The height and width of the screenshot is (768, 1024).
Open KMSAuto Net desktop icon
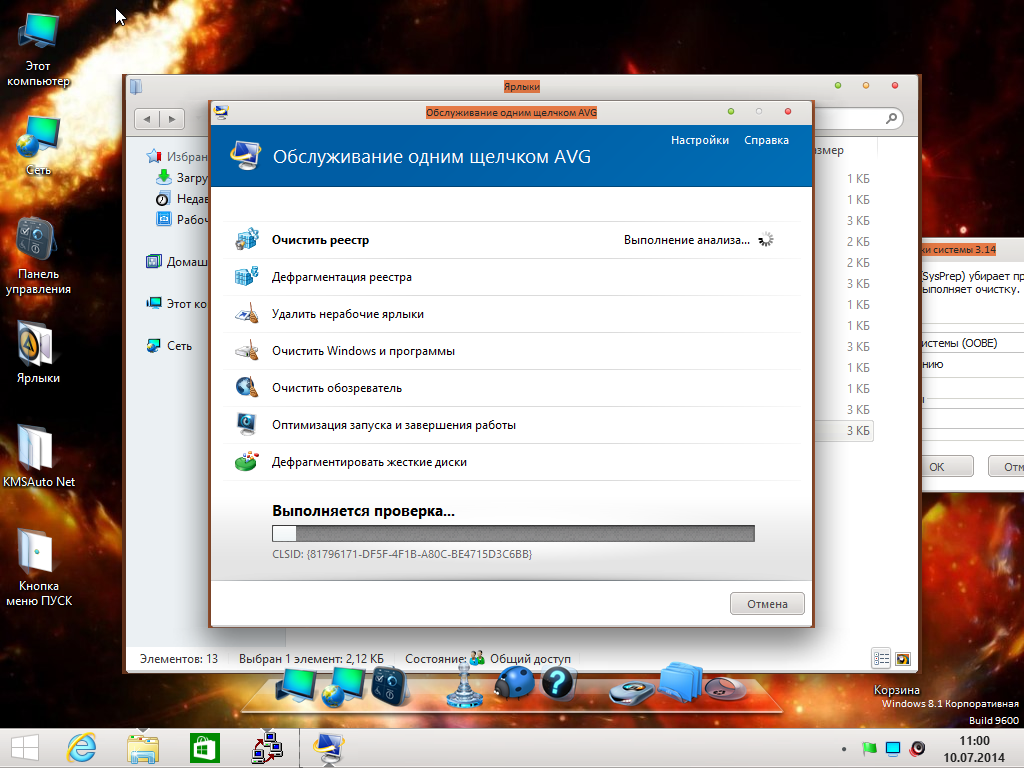click(39, 456)
